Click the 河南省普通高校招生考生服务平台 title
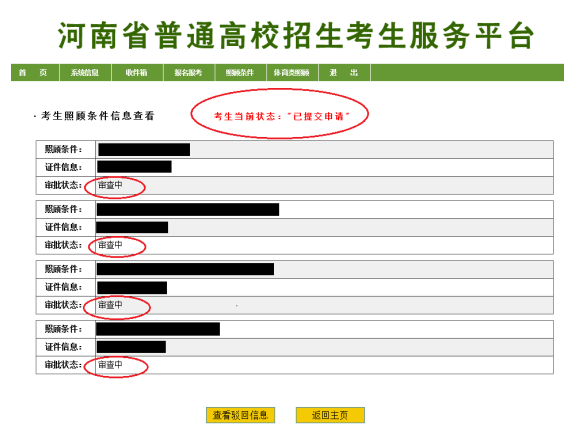This screenshot has height=438, width=587. 295,36
